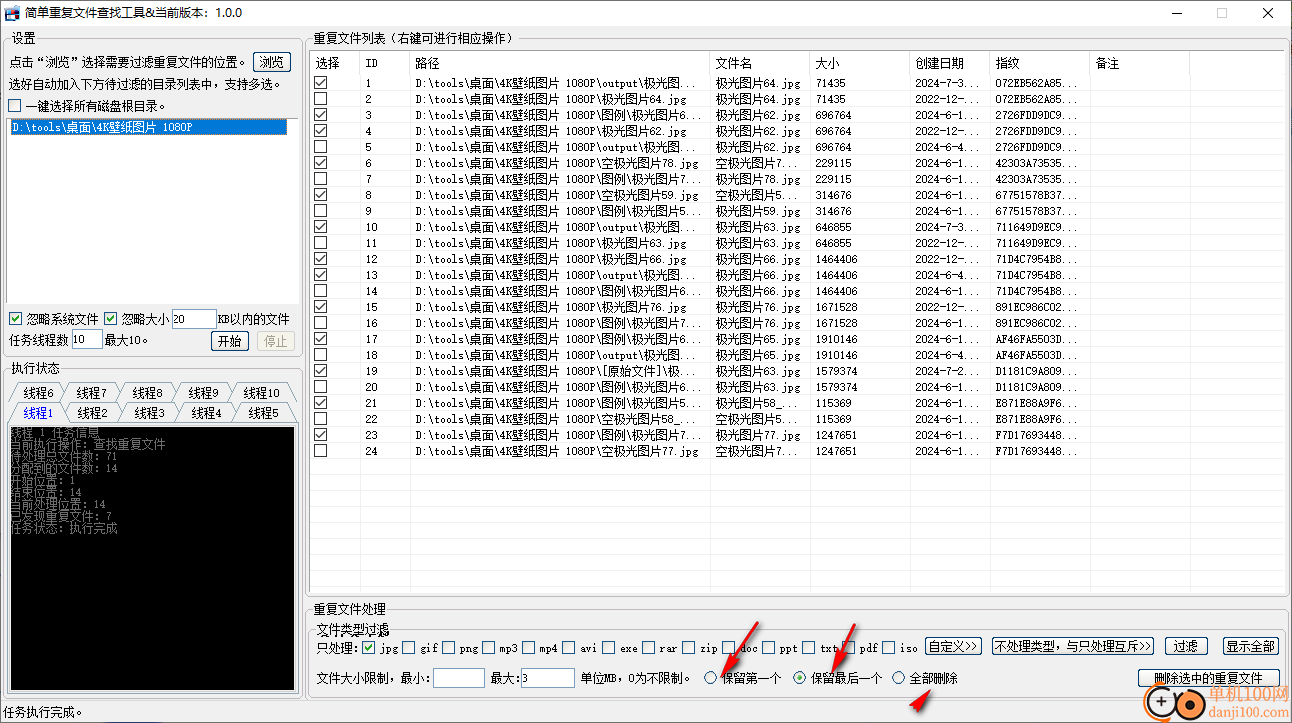1292x723 pixels.
Task: Click file size 71435 in row 1
Action: (x=830, y=84)
